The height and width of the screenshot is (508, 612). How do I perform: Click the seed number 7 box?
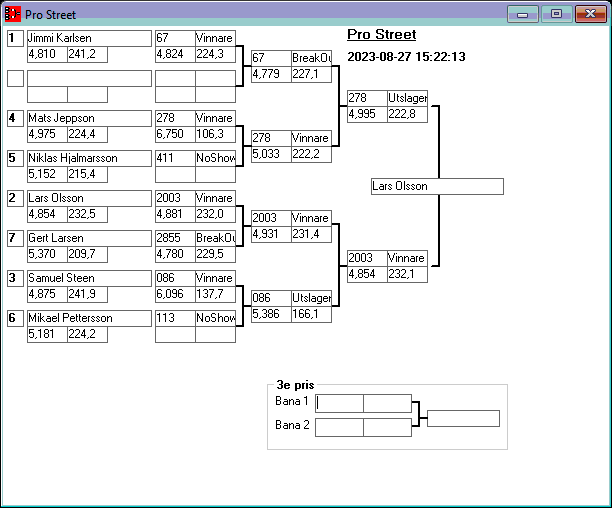15,238
